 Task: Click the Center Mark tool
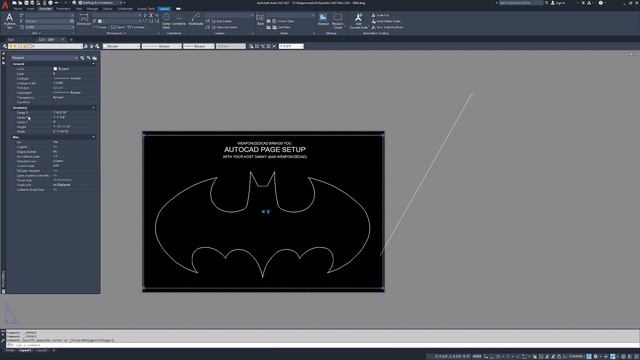(x=166, y=20)
